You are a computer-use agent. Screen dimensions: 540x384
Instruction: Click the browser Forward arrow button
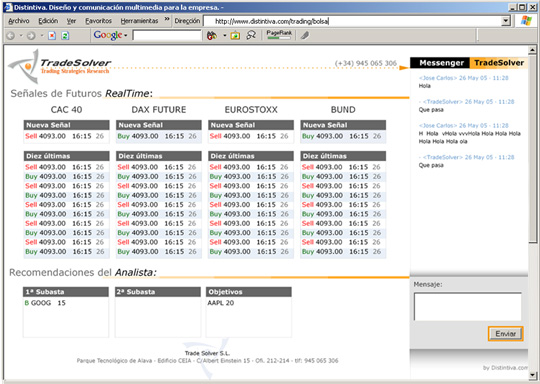click(x=31, y=35)
